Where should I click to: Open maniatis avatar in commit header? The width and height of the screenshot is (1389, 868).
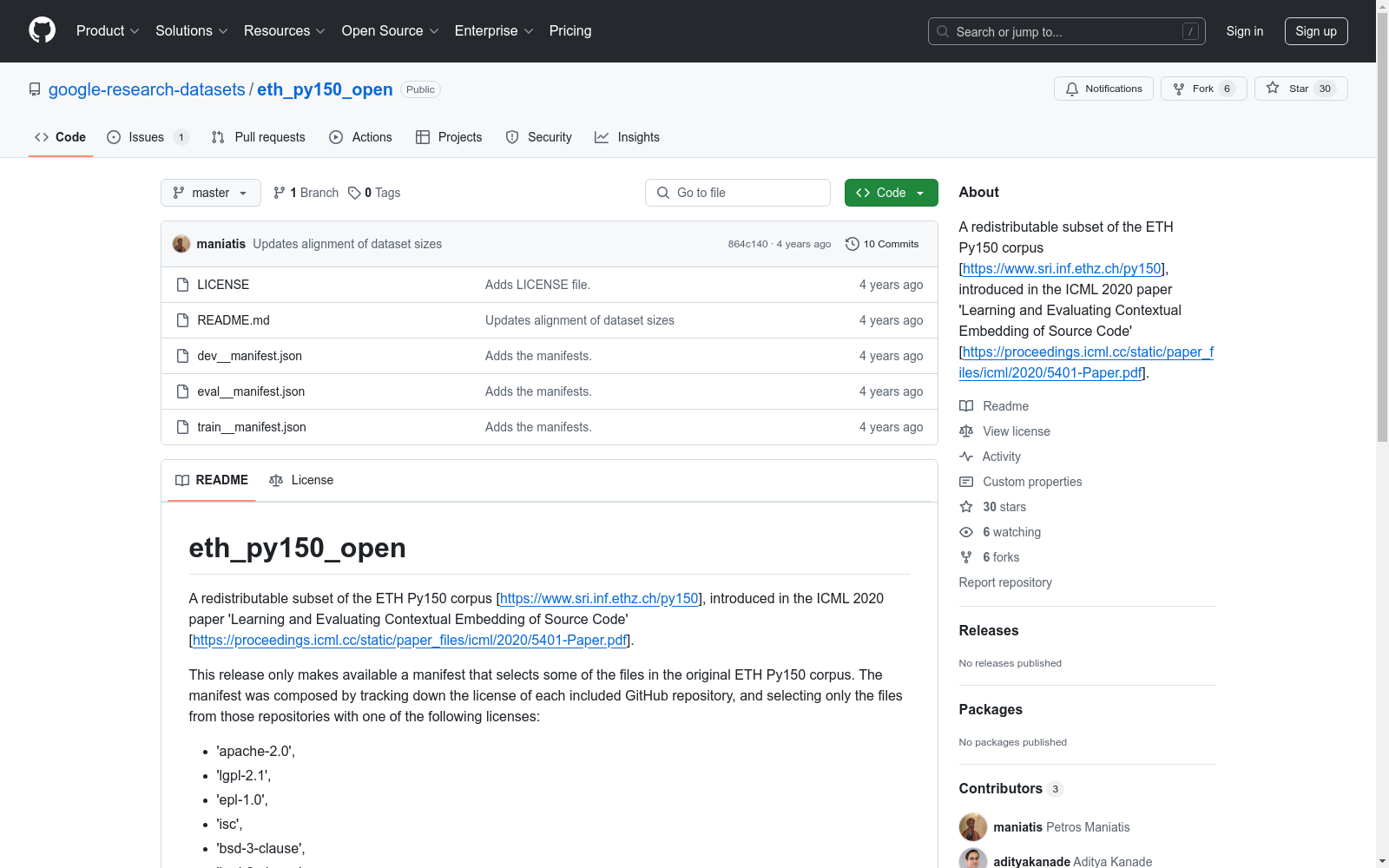tap(181, 244)
